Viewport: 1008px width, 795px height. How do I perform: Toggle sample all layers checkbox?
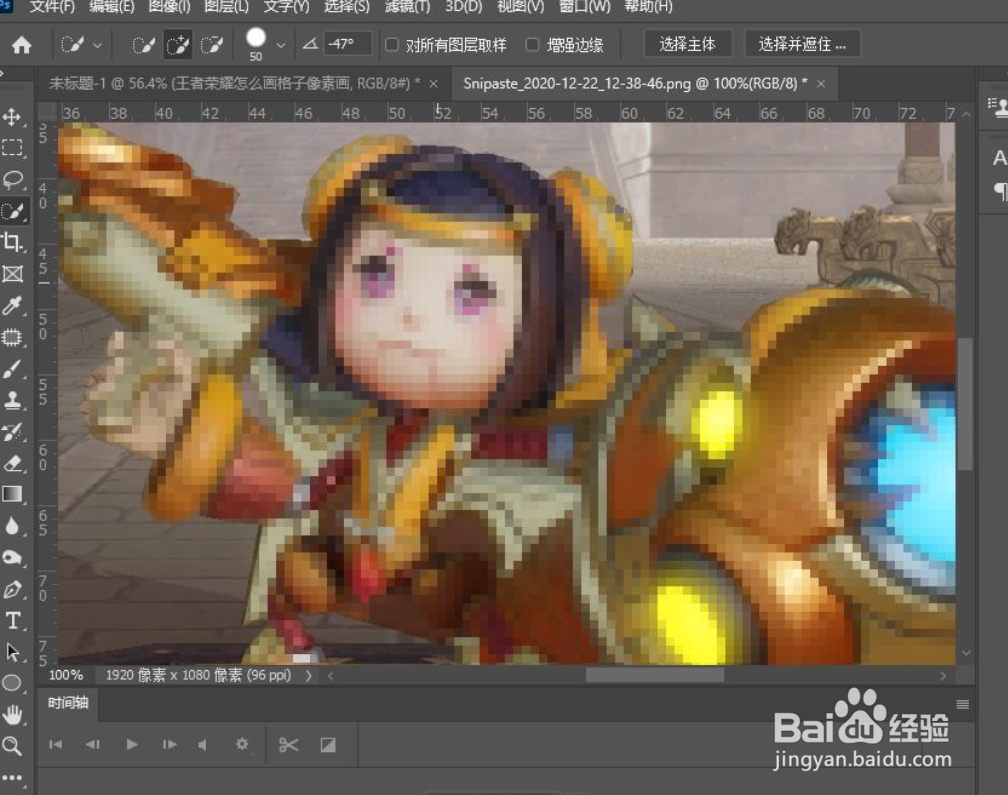pyautogui.click(x=392, y=44)
